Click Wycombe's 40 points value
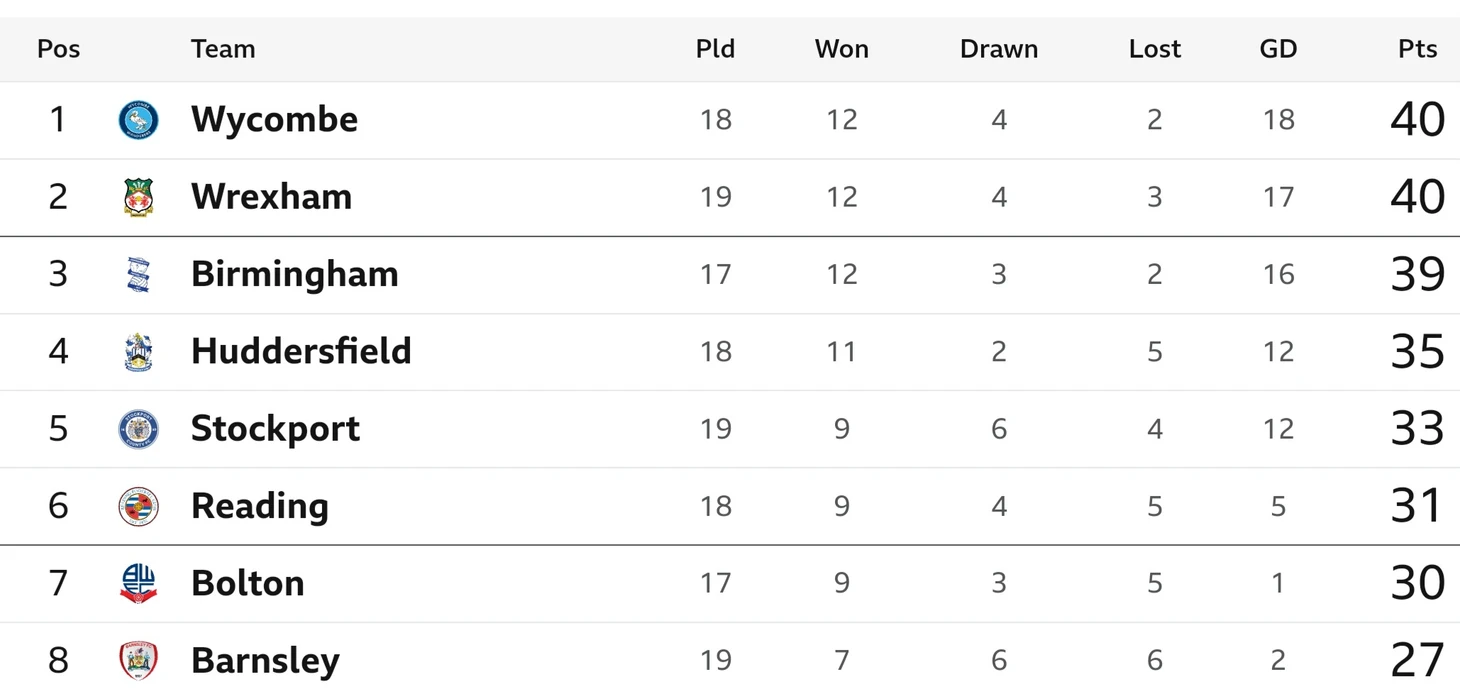The width and height of the screenshot is (1460, 695). 1417,119
